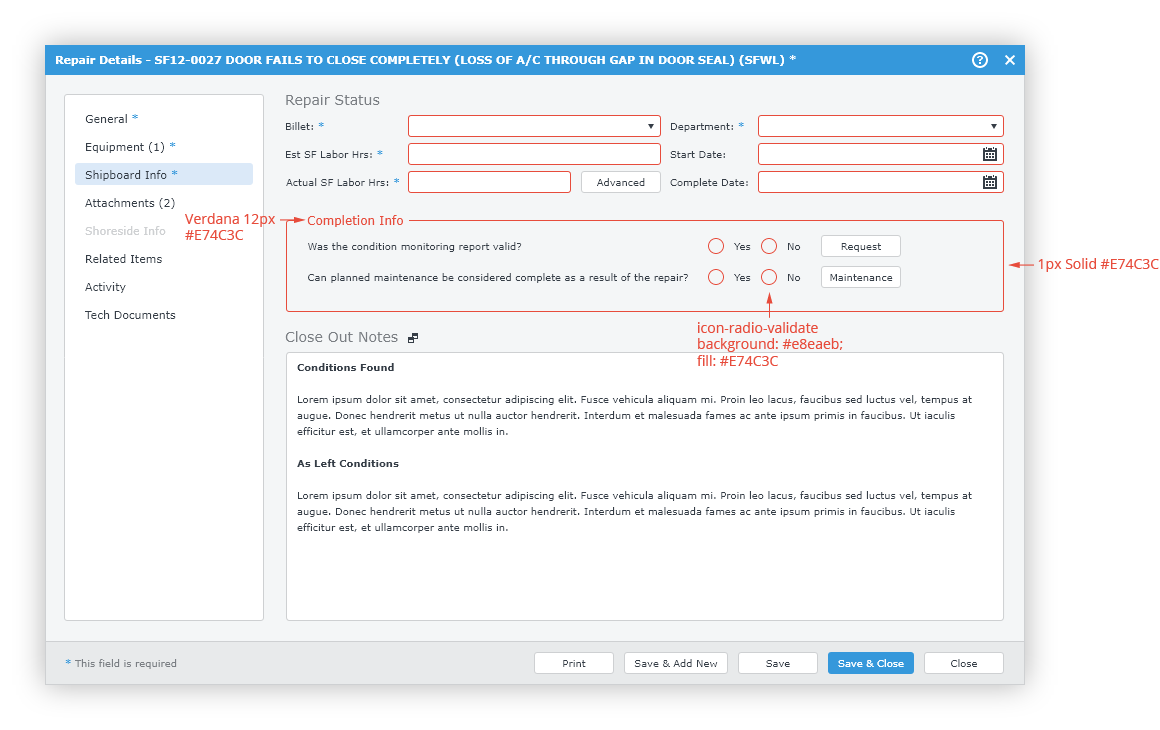Screen dimensions: 1160x730
Task: Open the help question mark icon
Action: tap(979, 60)
